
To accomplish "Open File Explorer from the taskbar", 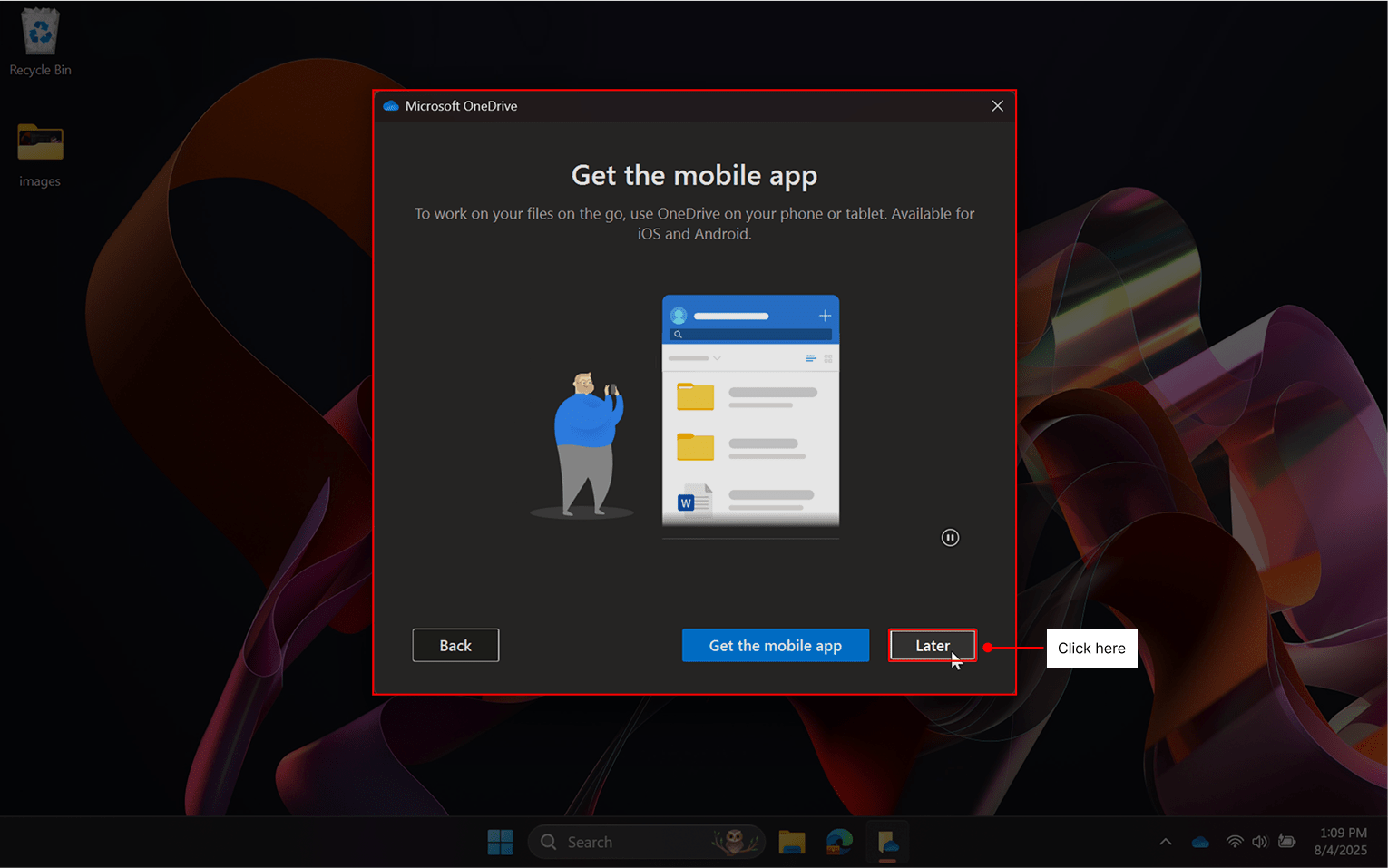I will (x=792, y=843).
